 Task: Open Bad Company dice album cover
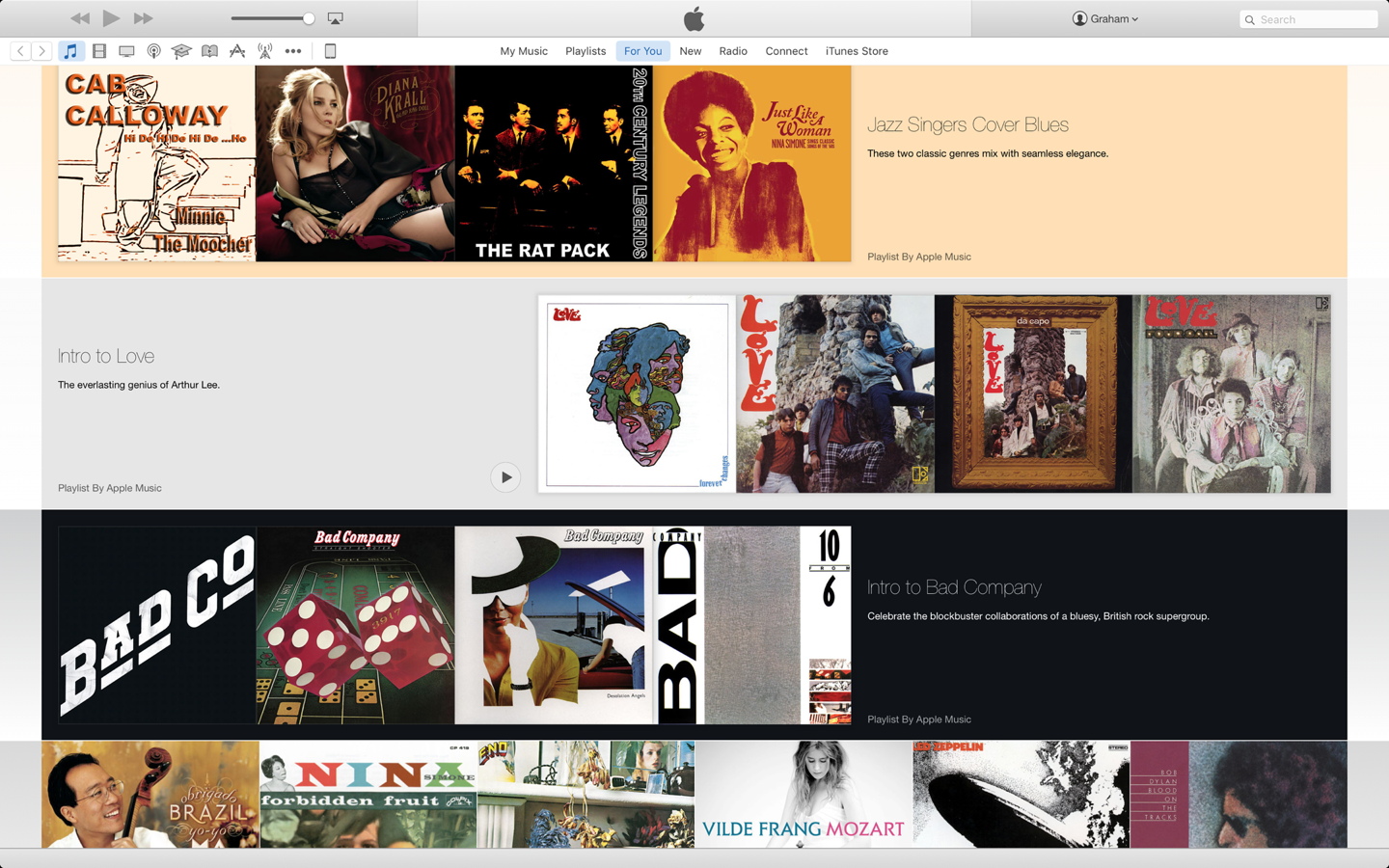click(355, 625)
